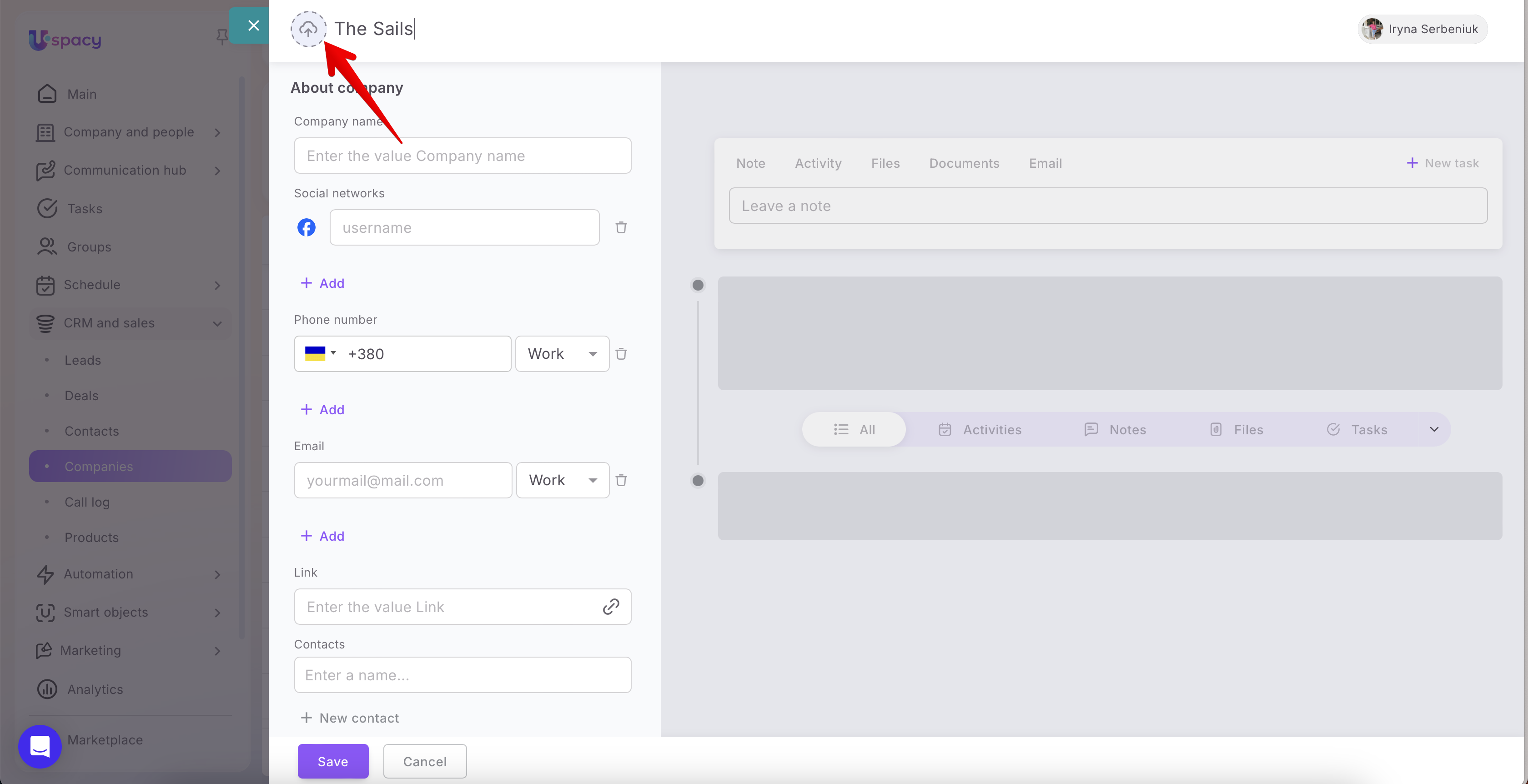Click the chain link icon in the Link field
The height and width of the screenshot is (784, 1528).
(611, 606)
